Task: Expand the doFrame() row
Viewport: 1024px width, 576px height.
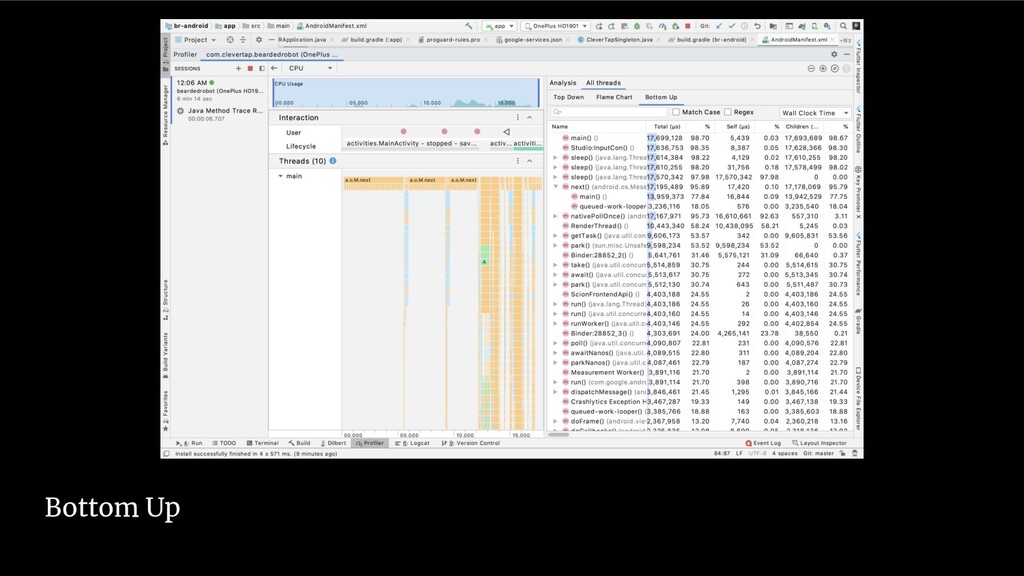Action: pyautogui.click(x=556, y=421)
